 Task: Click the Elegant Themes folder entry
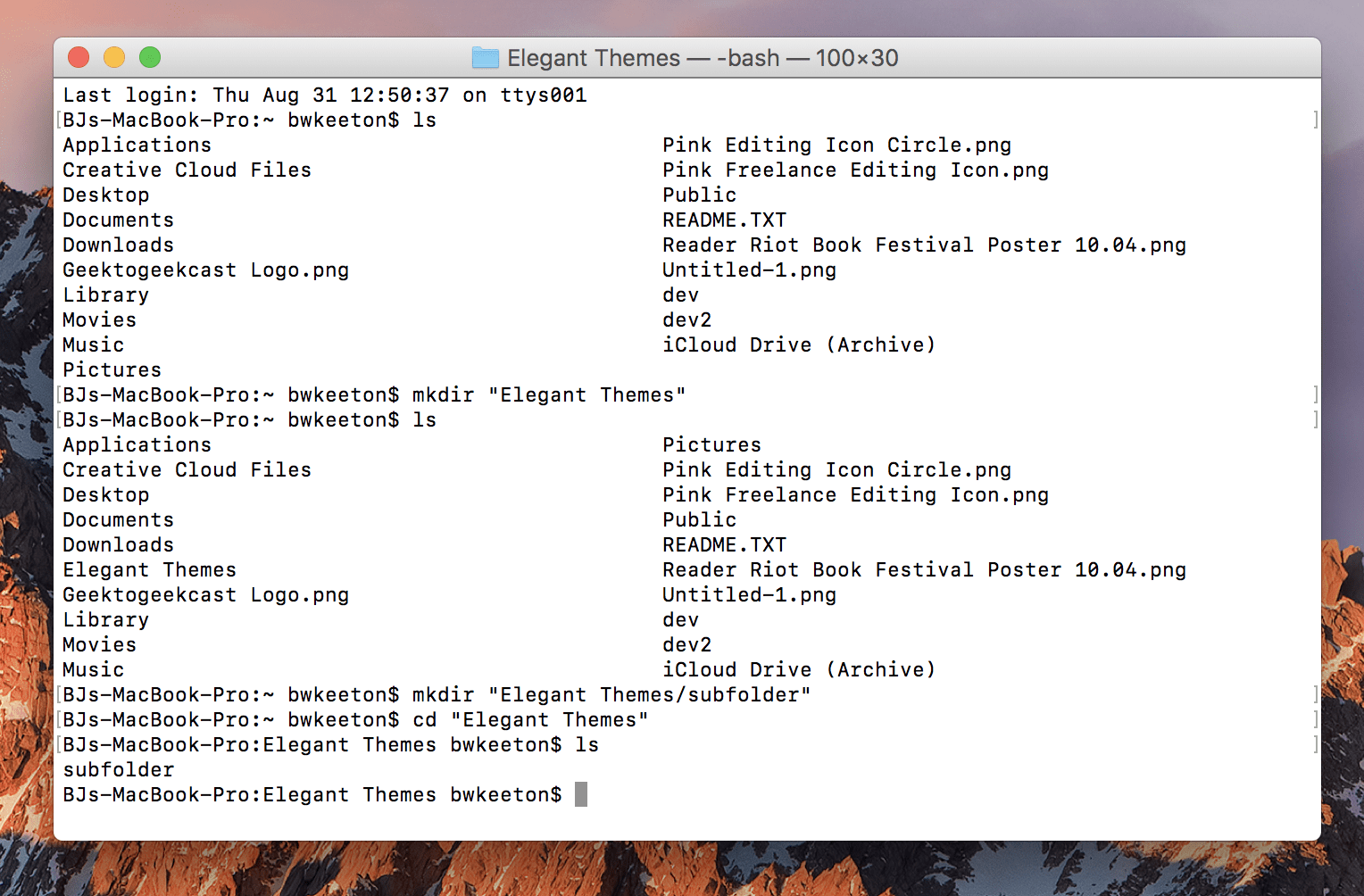coord(148,569)
